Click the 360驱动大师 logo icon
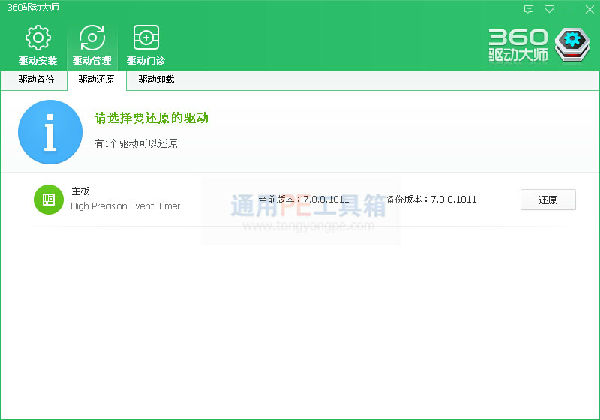The image size is (600, 420). [x=572, y=45]
